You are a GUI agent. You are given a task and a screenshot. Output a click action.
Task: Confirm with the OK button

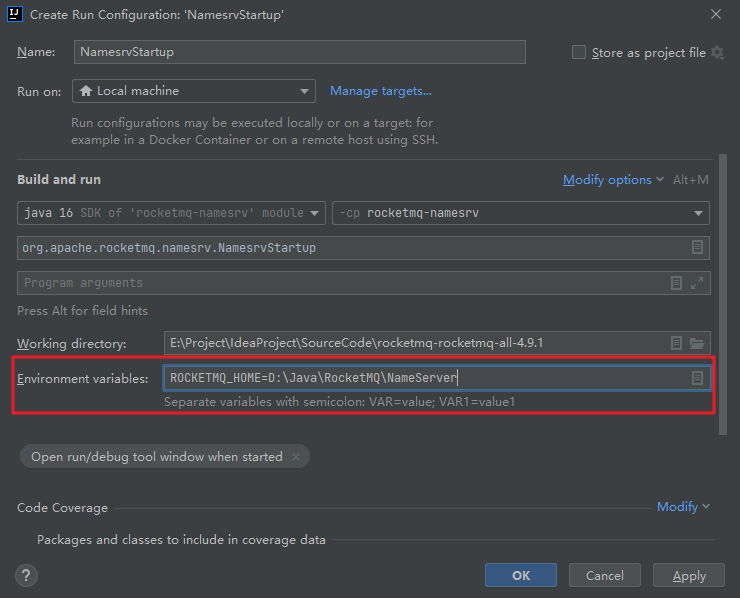tap(521, 575)
